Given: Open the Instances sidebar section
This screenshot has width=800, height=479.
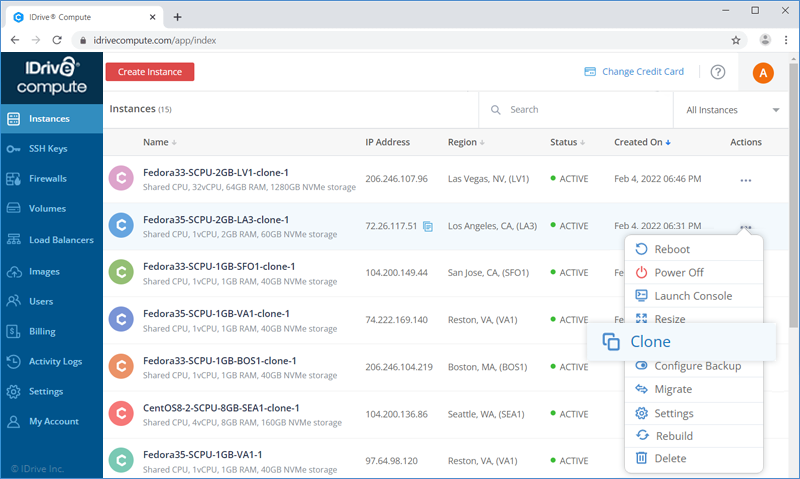Looking at the screenshot, I should point(51,119).
